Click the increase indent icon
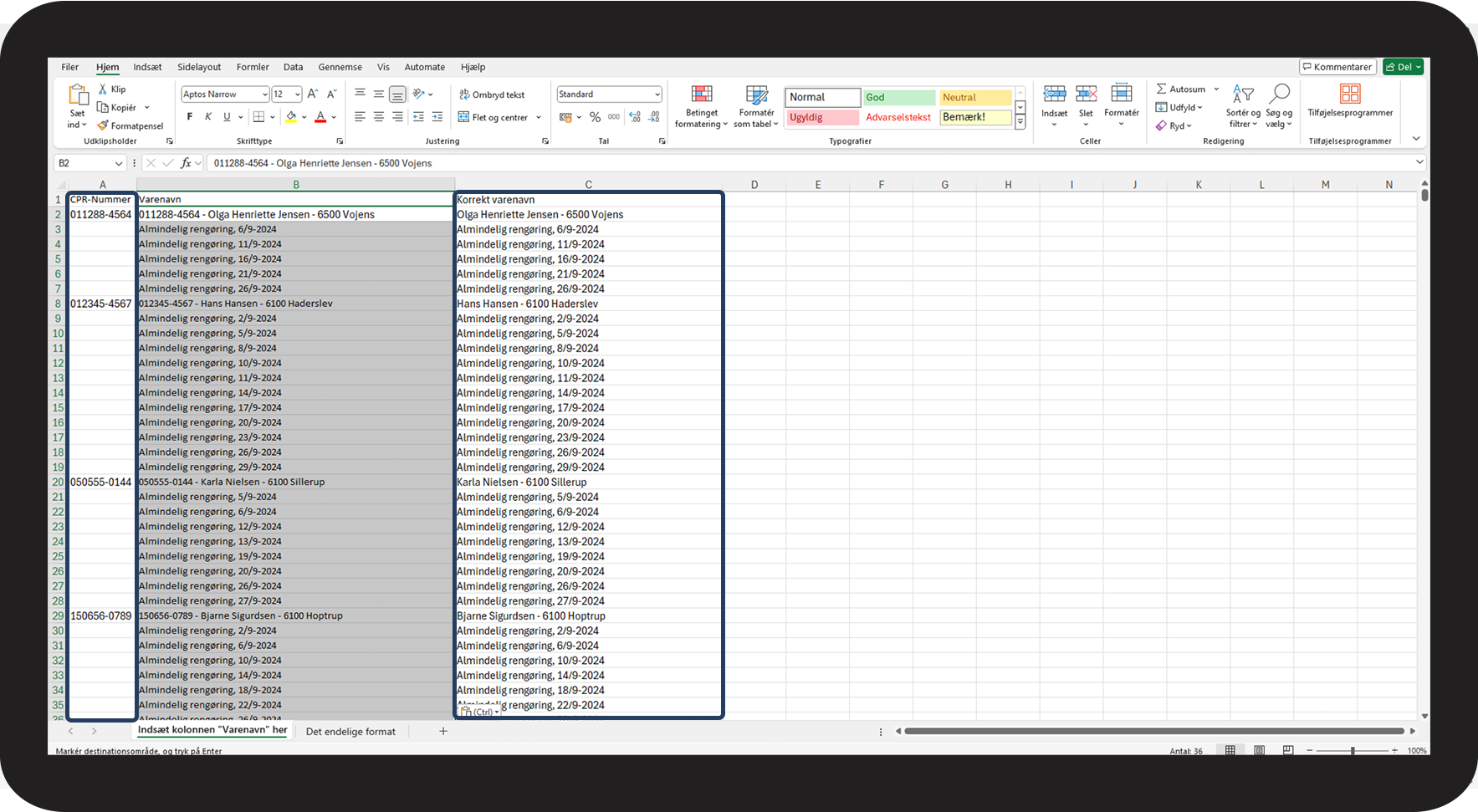 pyautogui.click(x=437, y=117)
